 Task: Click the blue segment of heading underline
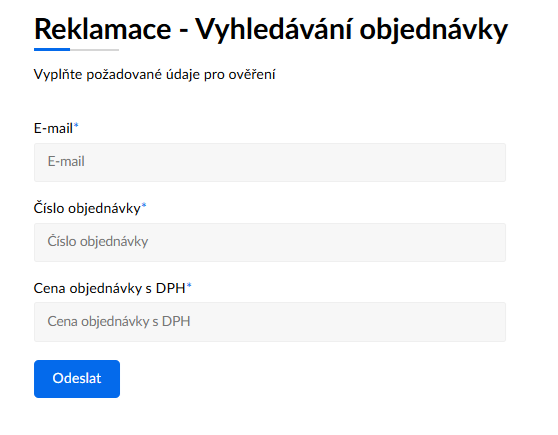[x=52, y=49]
